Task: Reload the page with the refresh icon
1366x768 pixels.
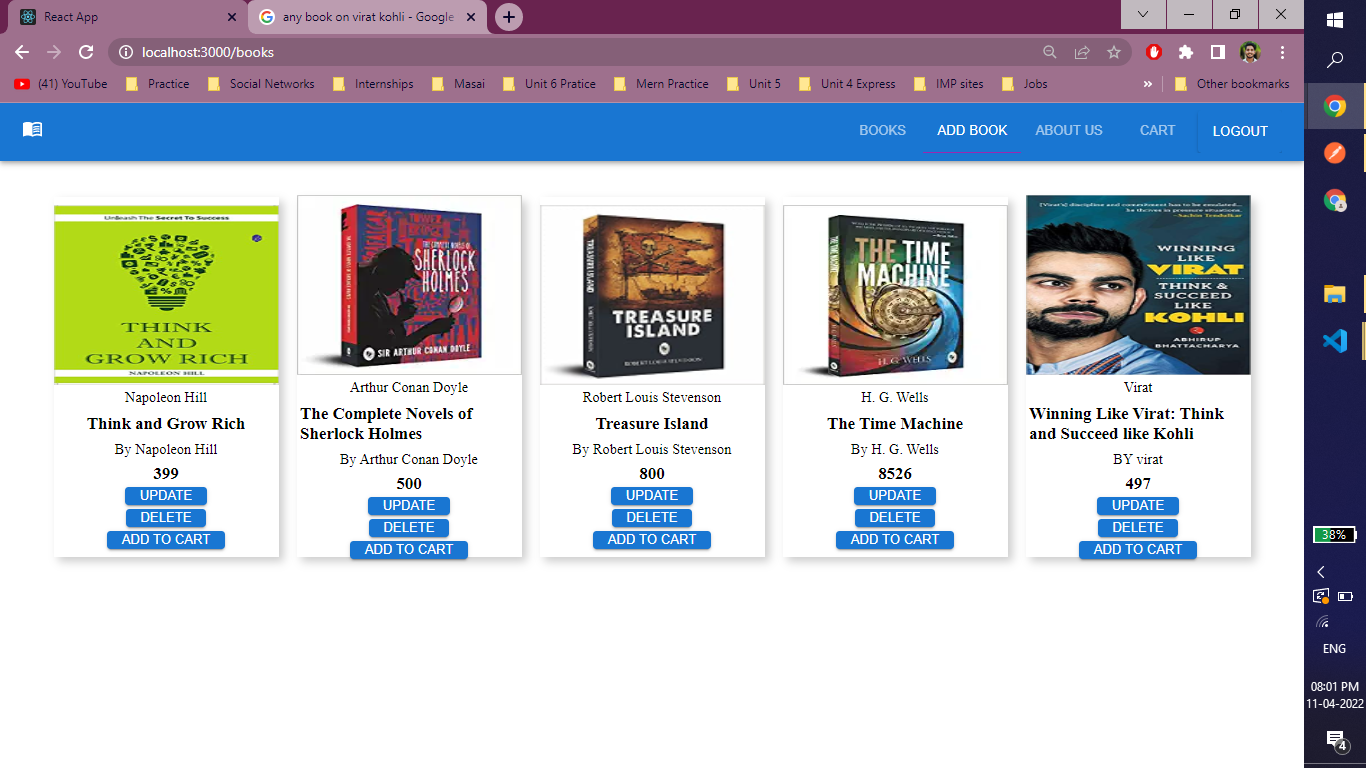Action: coord(89,51)
